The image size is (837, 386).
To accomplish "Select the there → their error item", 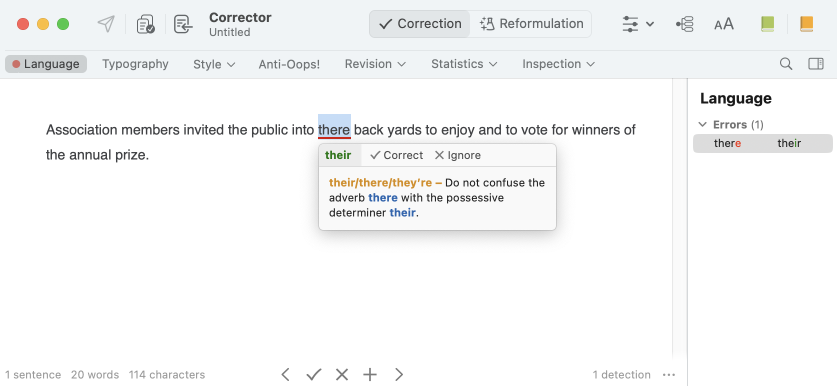I will 762,143.
